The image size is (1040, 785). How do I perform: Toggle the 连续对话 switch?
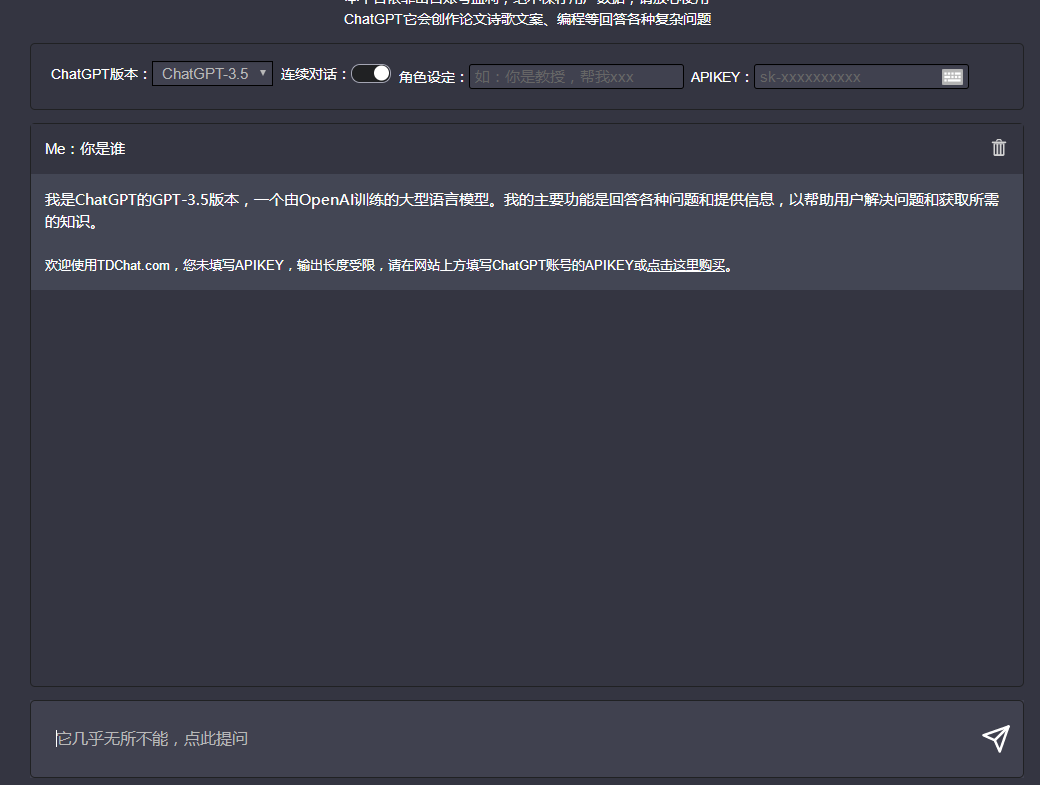(x=371, y=74)
